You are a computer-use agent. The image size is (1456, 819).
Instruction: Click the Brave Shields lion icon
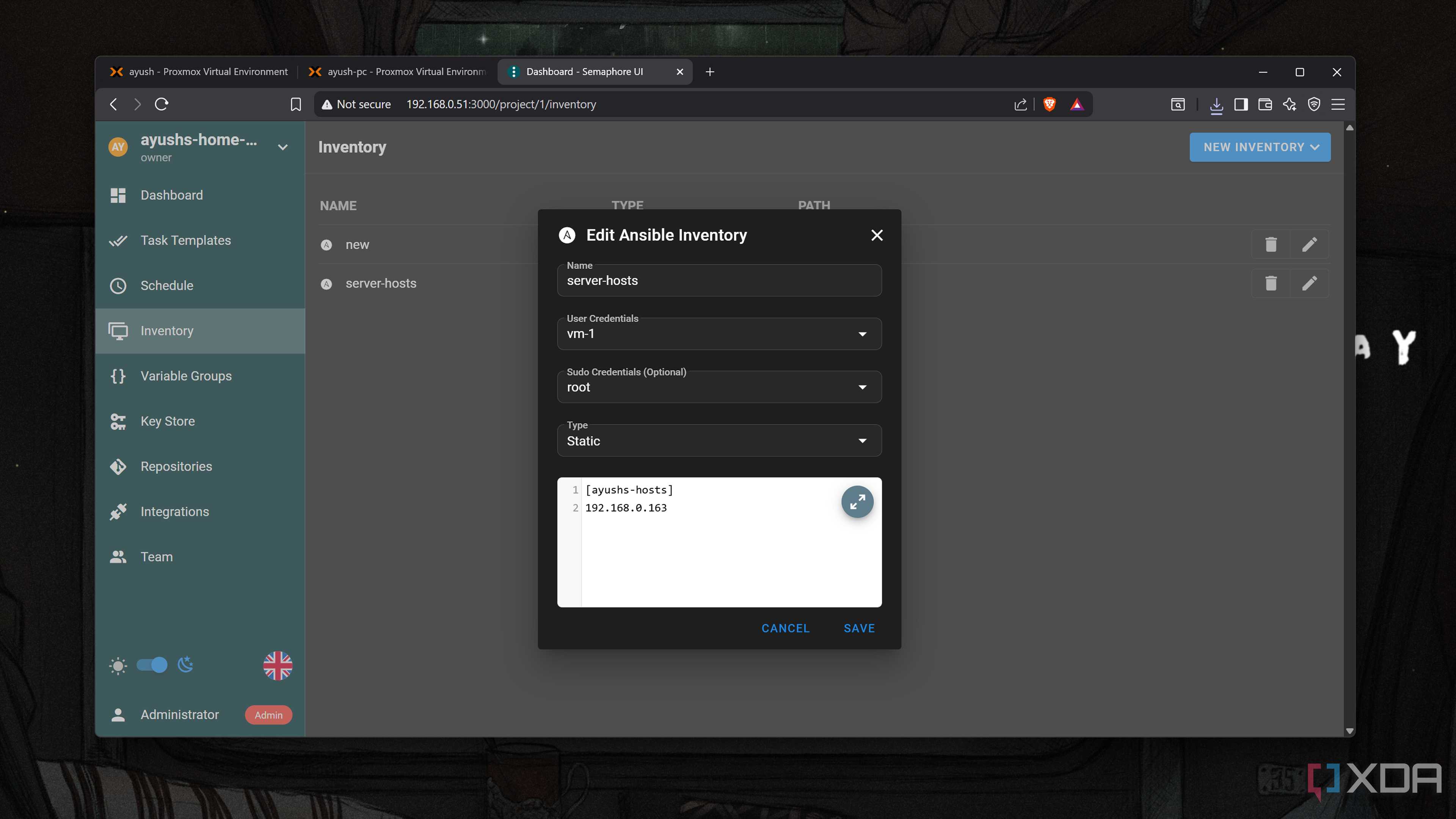(x=1049, y=104)
